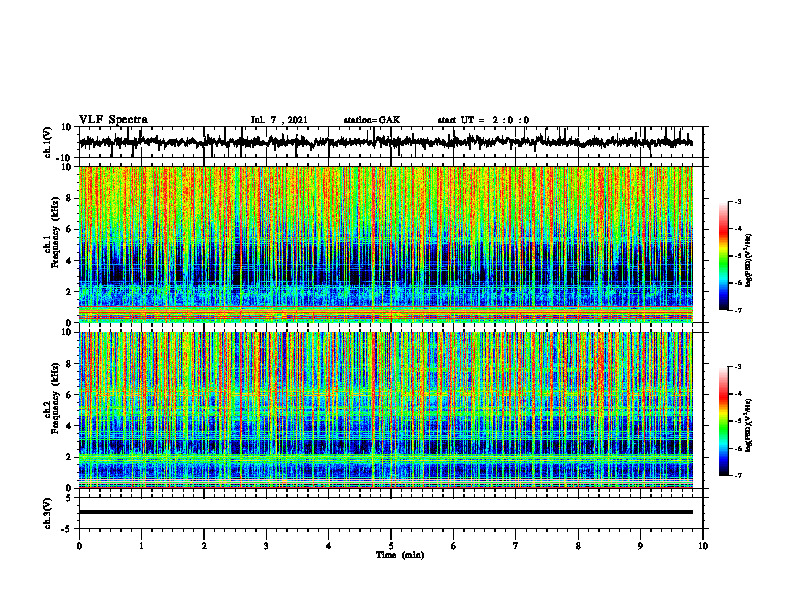The width and height of the screenshot is (792, 612).
Task: Click the "station=GAK" header label
Action: (x=372, y=120)
